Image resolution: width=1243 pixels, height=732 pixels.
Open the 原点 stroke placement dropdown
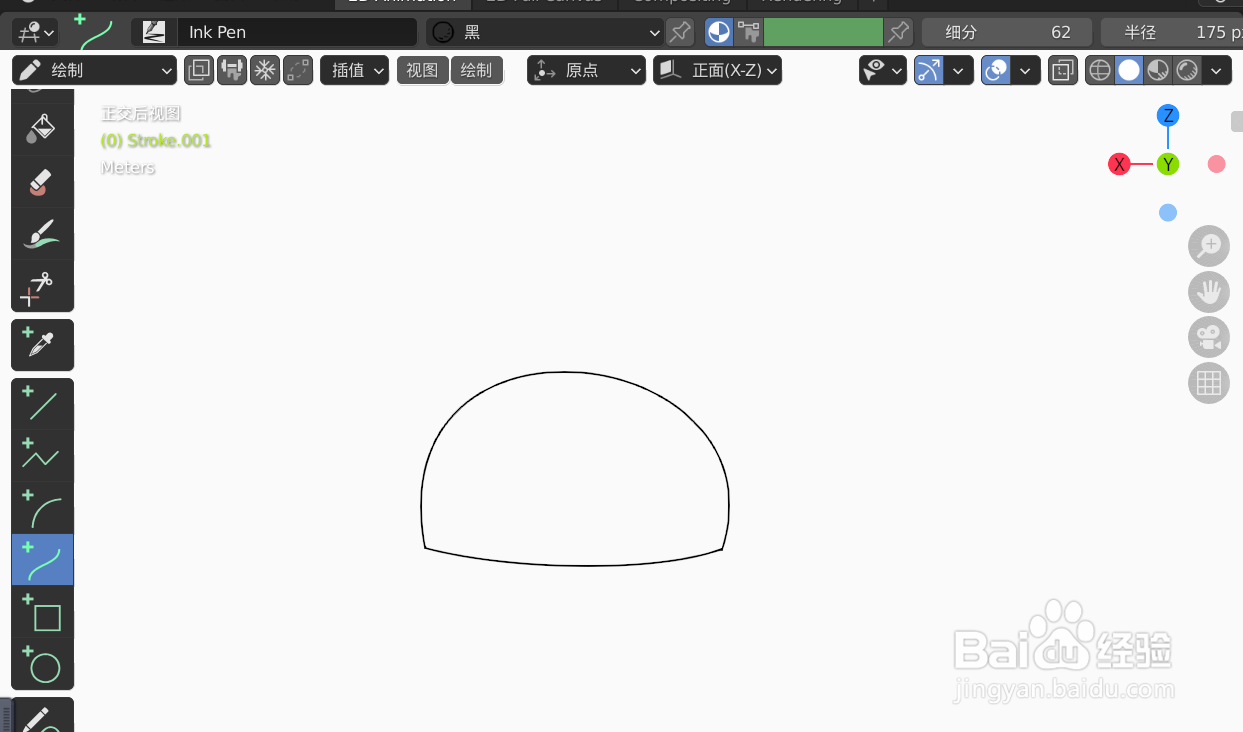(587, 70)
